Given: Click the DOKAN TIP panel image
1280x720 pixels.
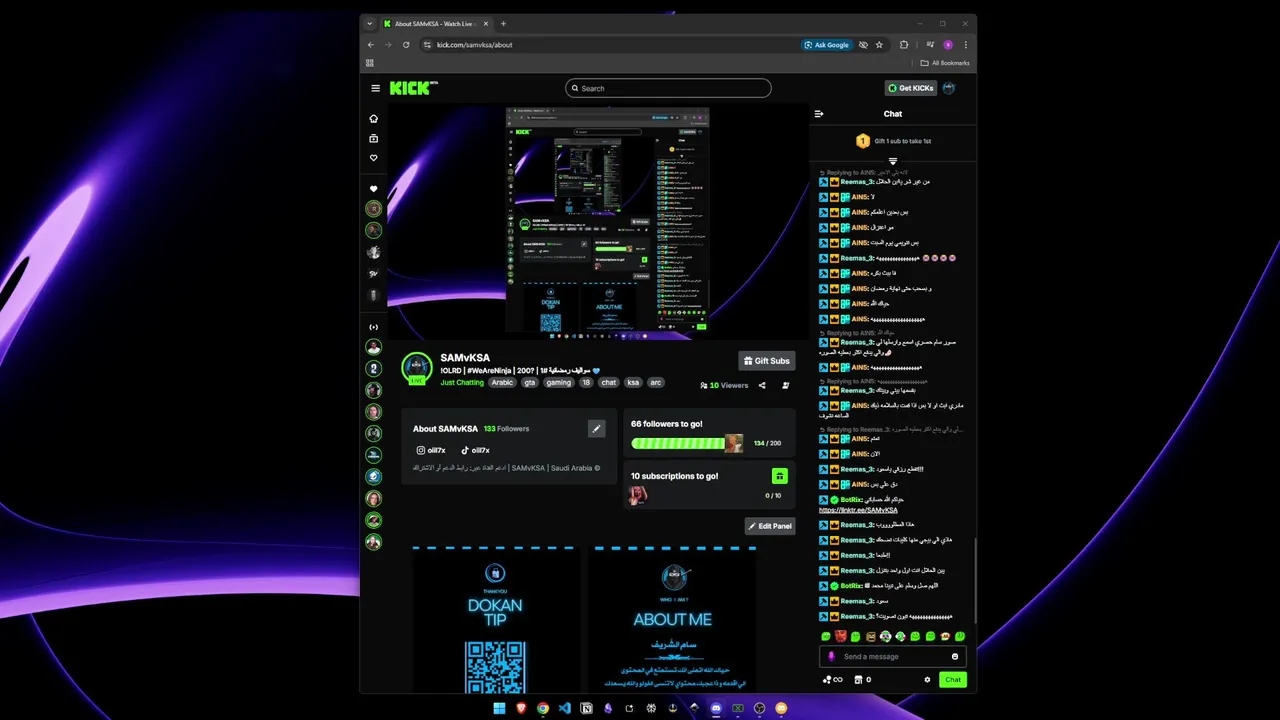Looking at the screenshot, I should pyautogui.click(x=495, y=620).
